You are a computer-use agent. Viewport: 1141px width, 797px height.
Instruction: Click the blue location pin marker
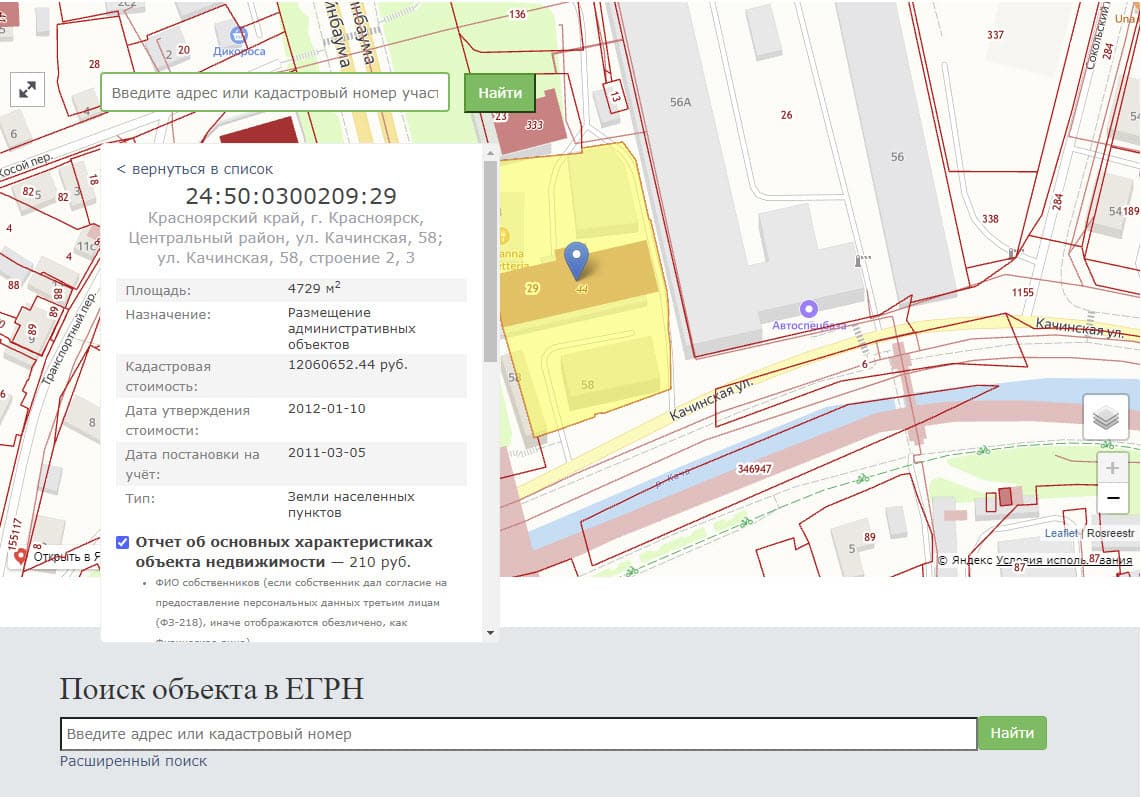(576, 261)
